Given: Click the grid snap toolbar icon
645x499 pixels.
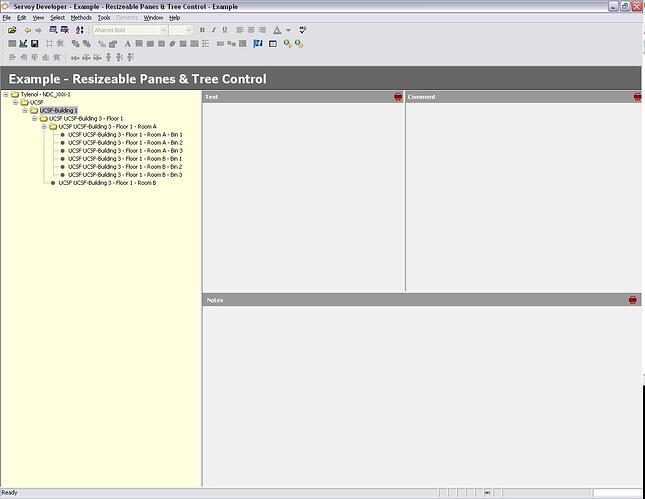Looking at the screenshot, I should point(49,43).
